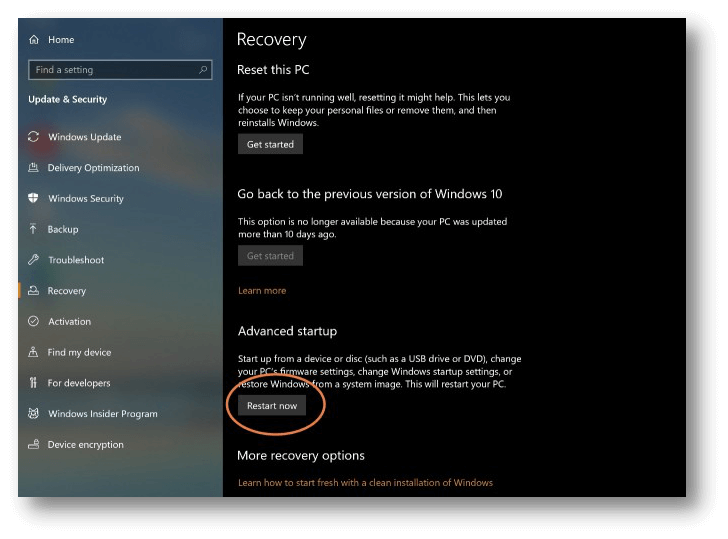Open the clean installation of Windows link
The height and width of the screenshot is (539, 728).
(365, 483)
